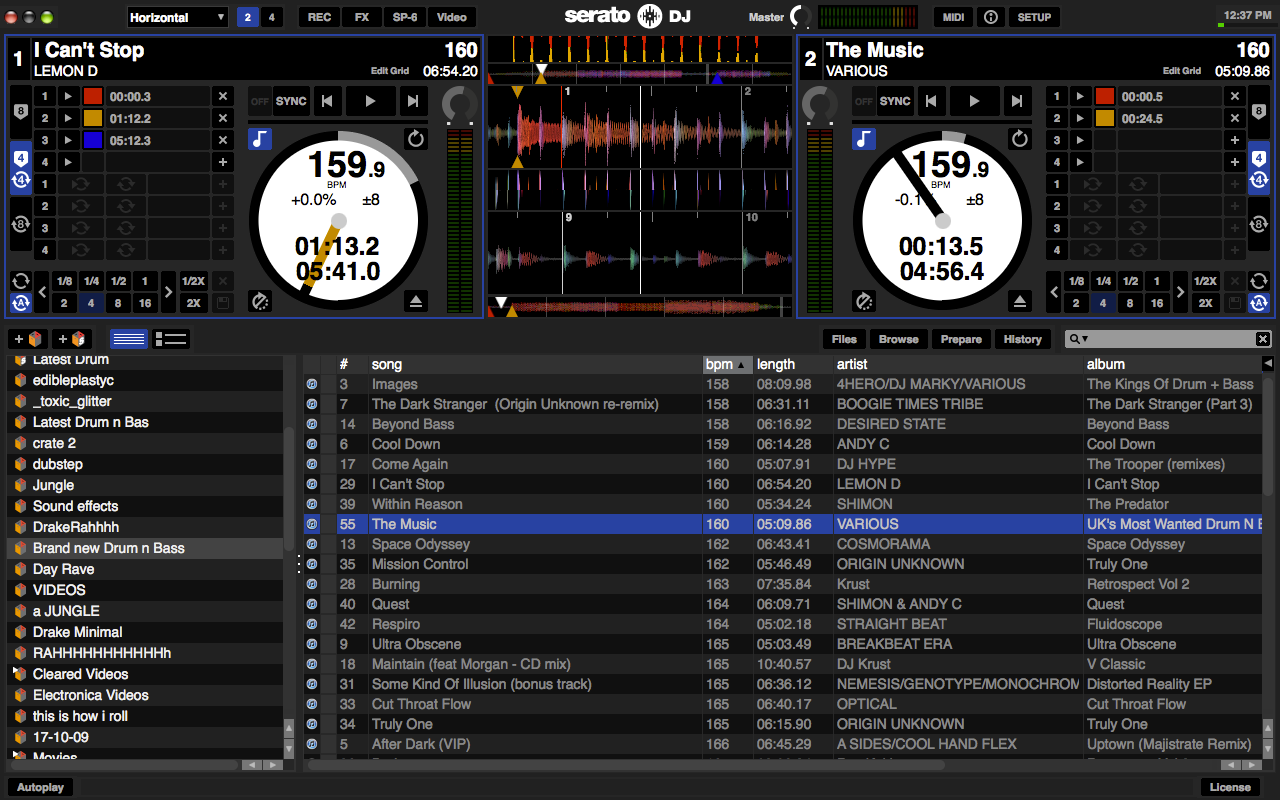Screen dimensions: 1280x800
Task: Show shorter loop sizes on deck 2 with left arrow
Action: pyautogui.click(x=1055, y=292)
